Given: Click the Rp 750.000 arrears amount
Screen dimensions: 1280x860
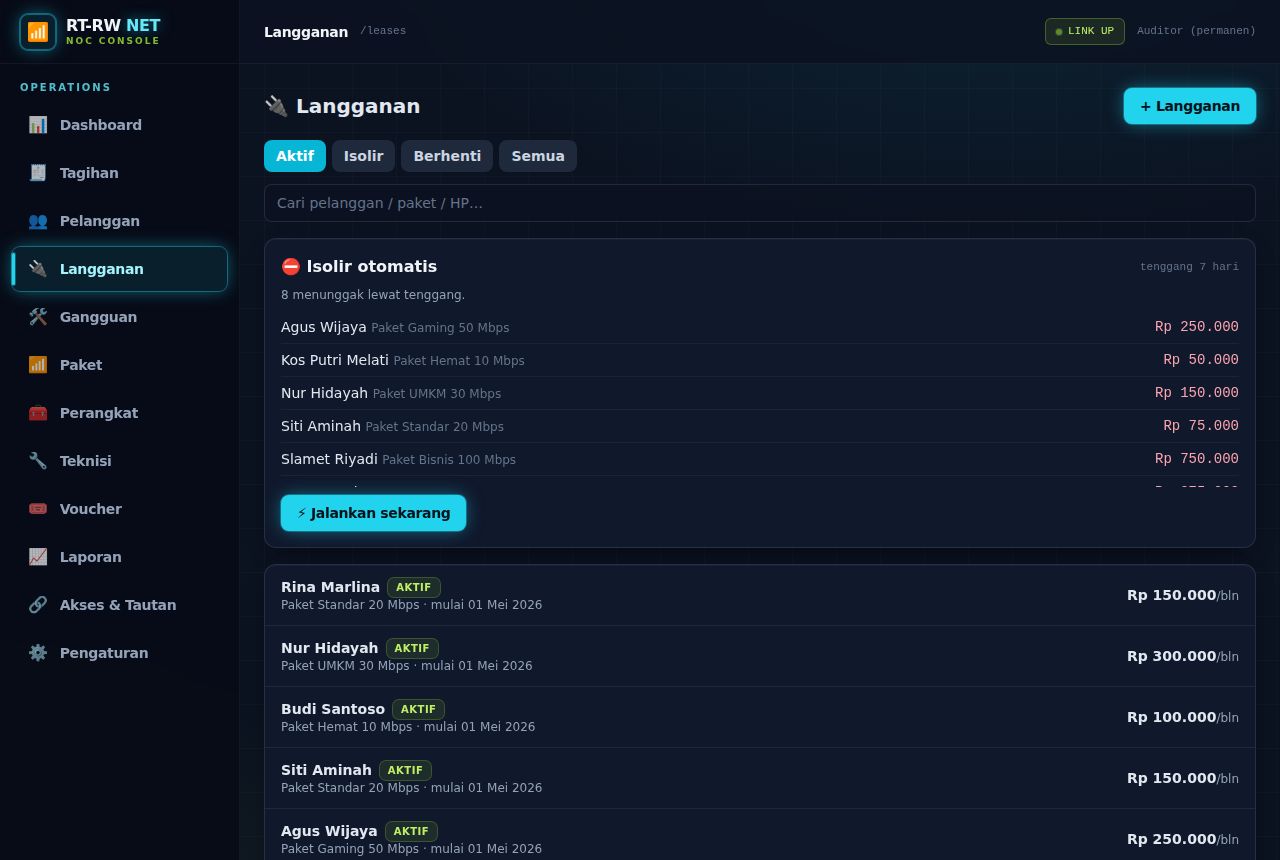Looking at the screenshot, I should [1197, 459].
